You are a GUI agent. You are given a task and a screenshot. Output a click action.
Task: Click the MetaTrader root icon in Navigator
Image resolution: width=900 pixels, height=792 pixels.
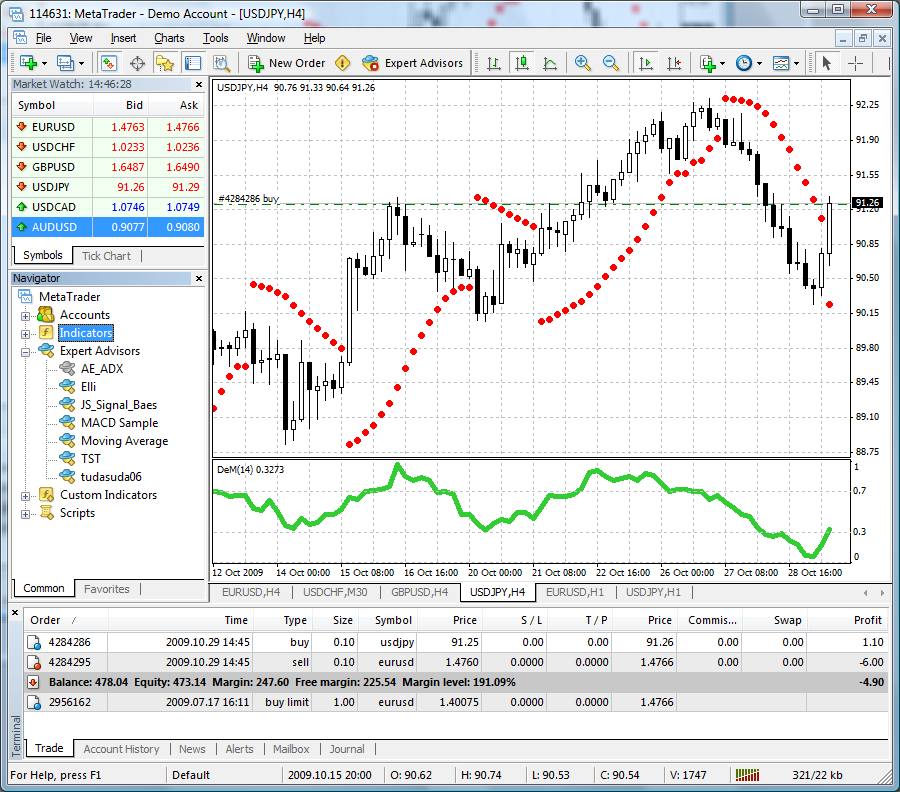click(25, 296)
